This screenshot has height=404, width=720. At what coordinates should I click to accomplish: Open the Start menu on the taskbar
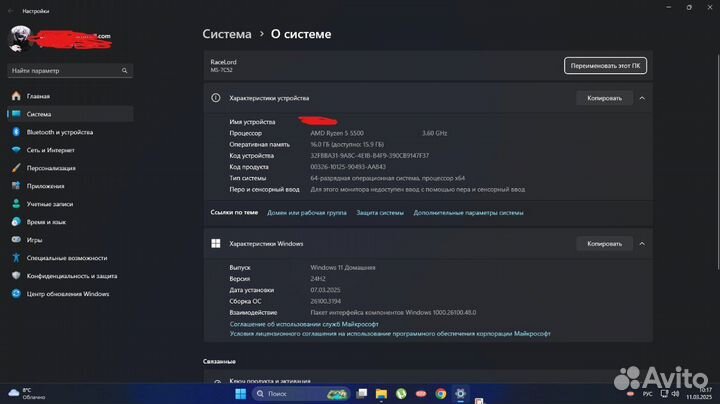coord(240,394)
